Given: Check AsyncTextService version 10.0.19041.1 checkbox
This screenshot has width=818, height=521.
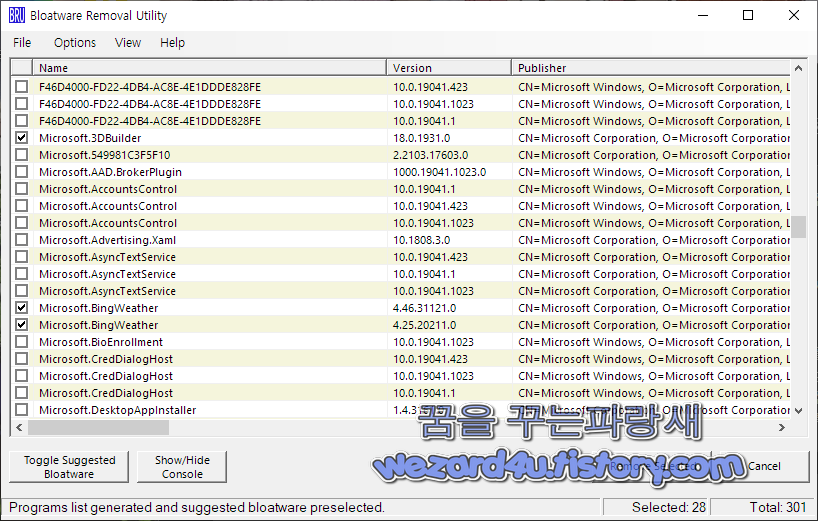Looking at the screenshot, I should click(21, 274).
